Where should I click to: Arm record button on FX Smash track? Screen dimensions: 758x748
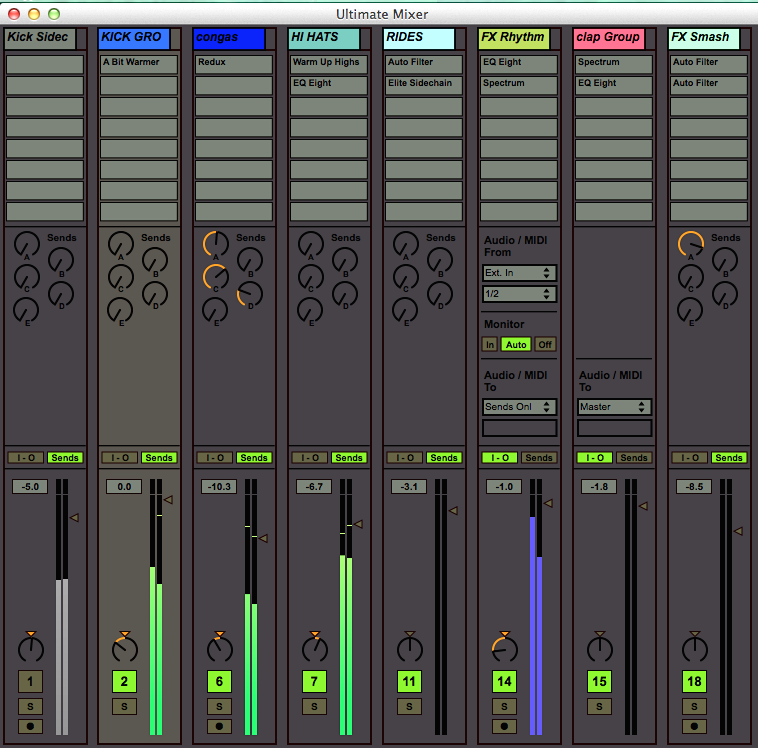693,726
